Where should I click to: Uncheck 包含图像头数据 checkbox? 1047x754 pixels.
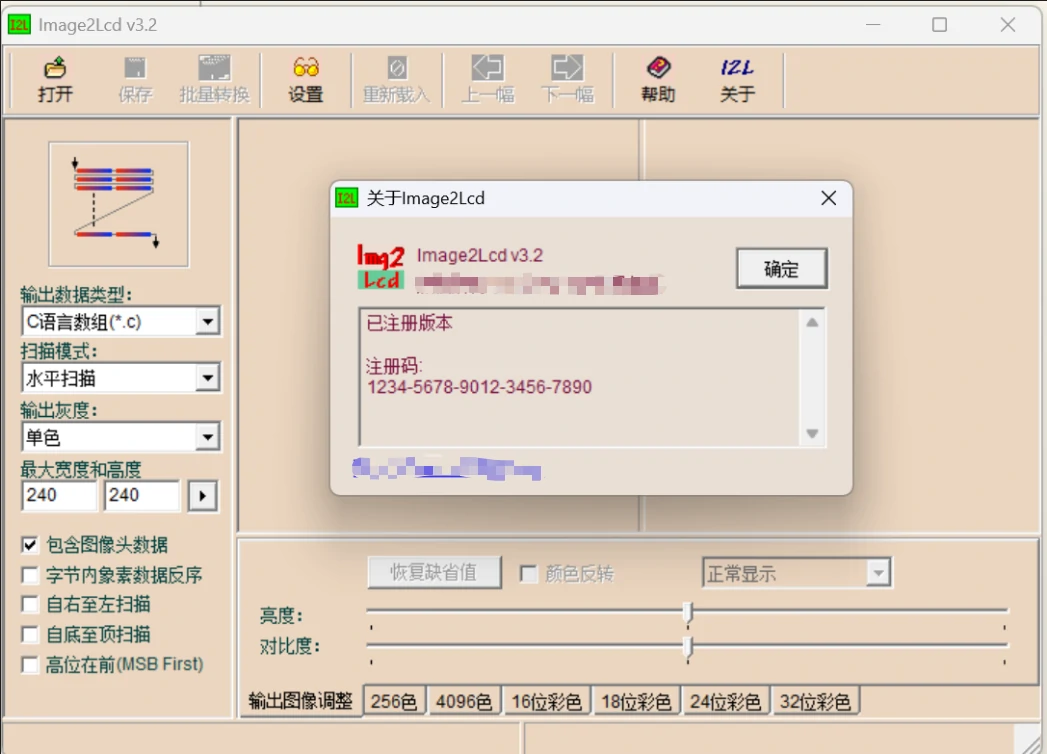pyautogui.click(x=30, y=546)
